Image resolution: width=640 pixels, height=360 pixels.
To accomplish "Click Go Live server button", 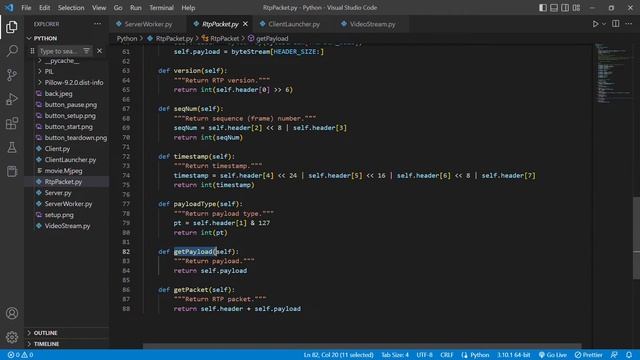I will click(553, 355).
